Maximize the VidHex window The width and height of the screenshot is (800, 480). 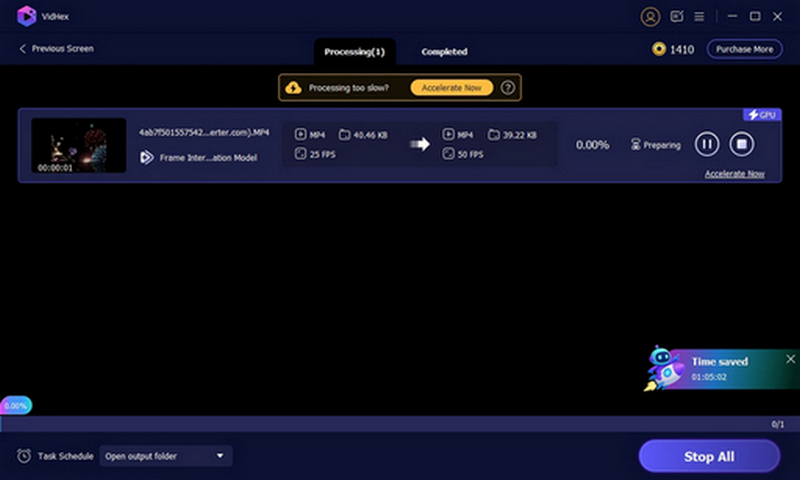[755, 16]
